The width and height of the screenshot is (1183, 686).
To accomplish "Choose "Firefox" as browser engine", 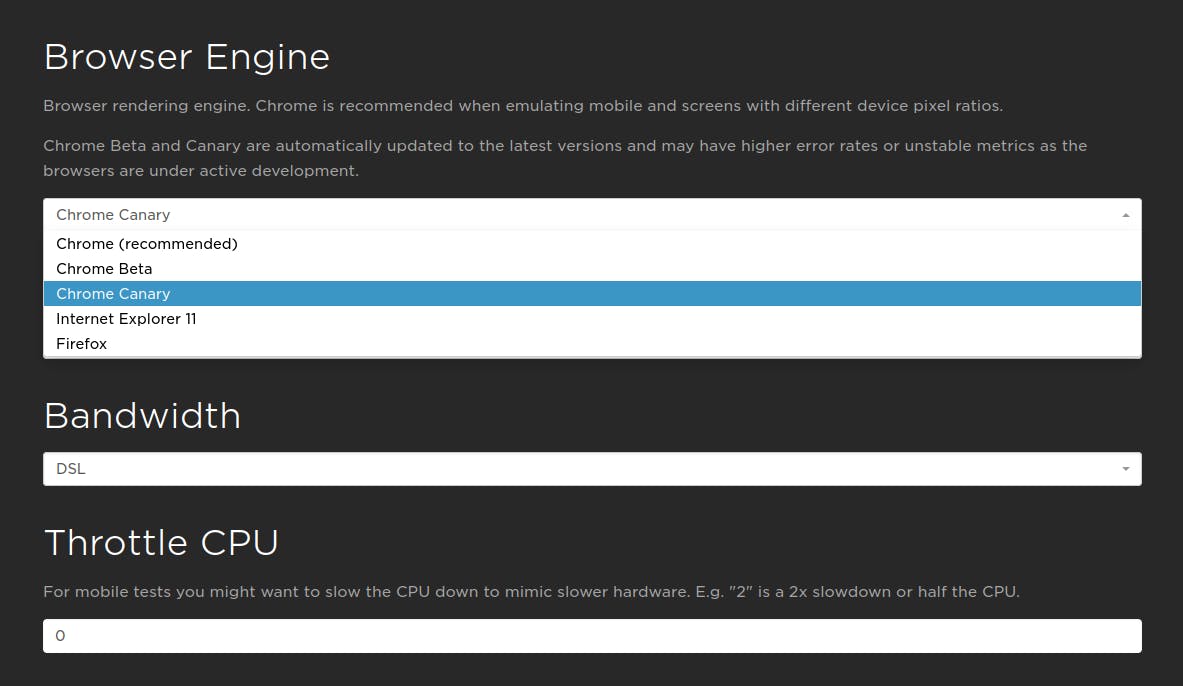I will point(82,344).
